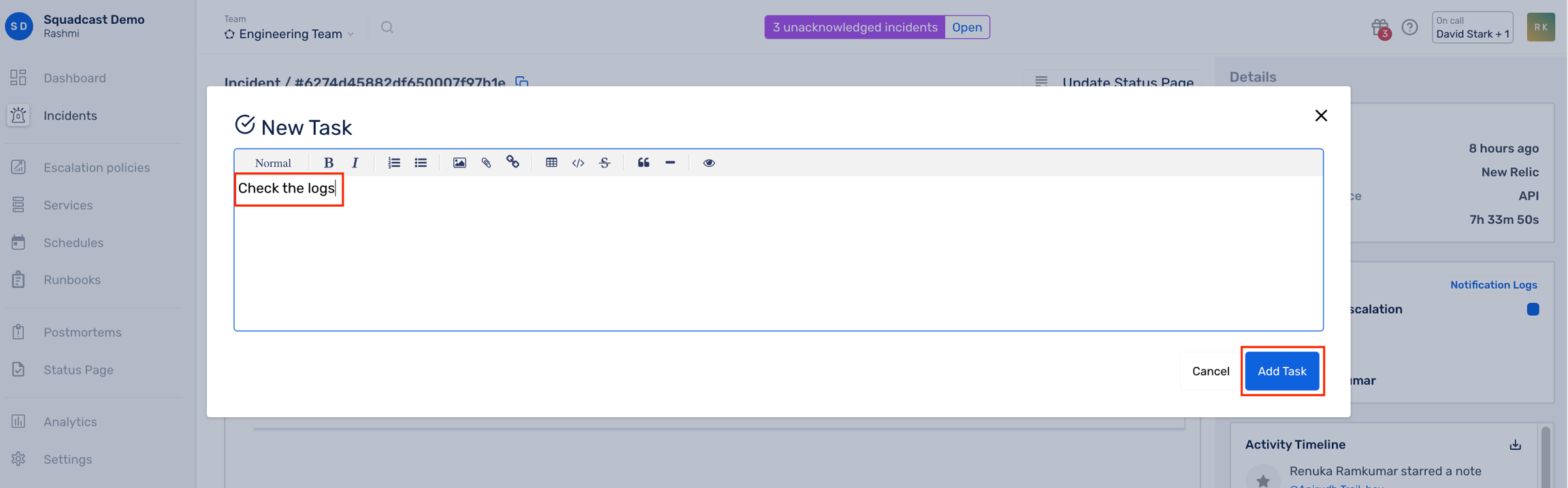This screenshot has height=488, width=1568.
Task: Insert a hyperlink via chain icon
Action: 512,162
